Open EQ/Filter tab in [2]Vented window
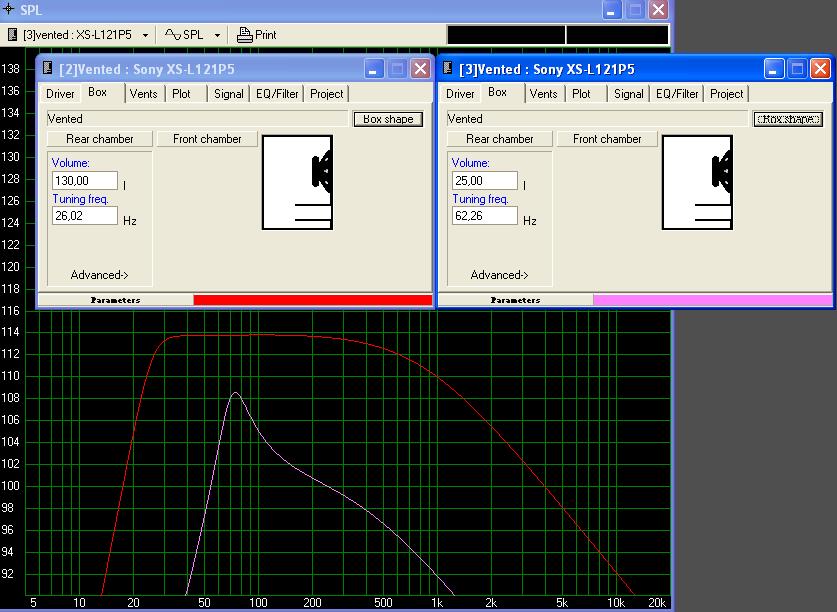 [277, 94]
